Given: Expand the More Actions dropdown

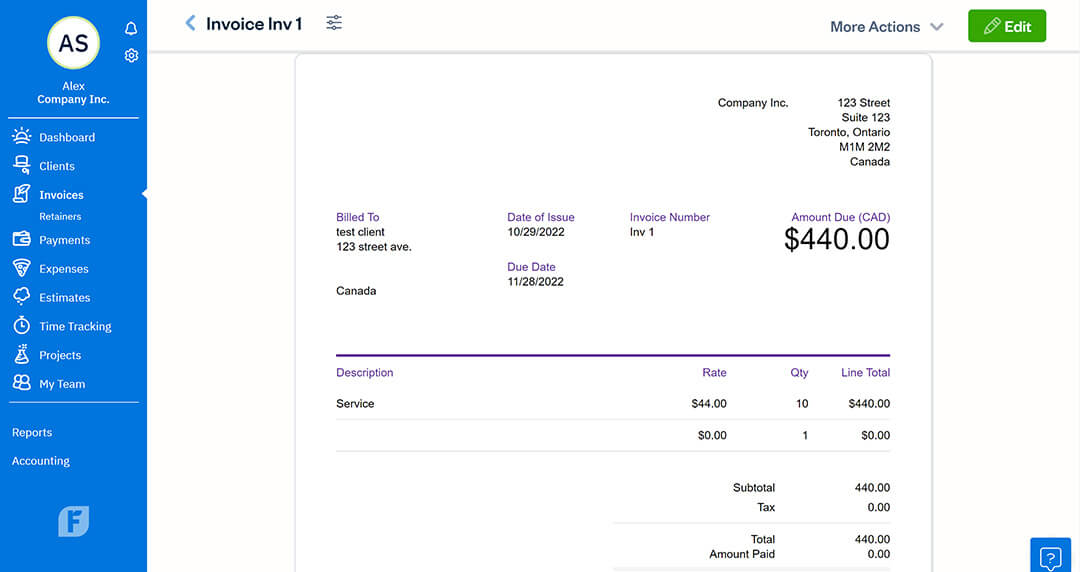Looking at the screenshot, I should tap(886, 27).
